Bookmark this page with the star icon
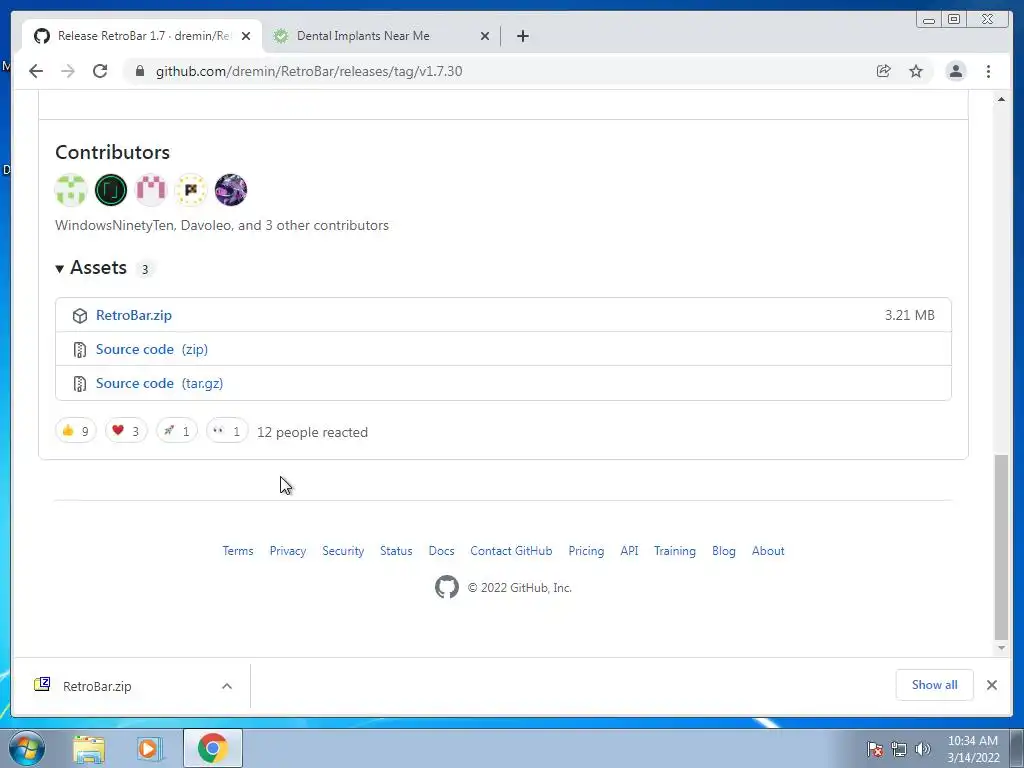Screen dimensions: 1024x768 pyautogui.click(x=916, y=71)
